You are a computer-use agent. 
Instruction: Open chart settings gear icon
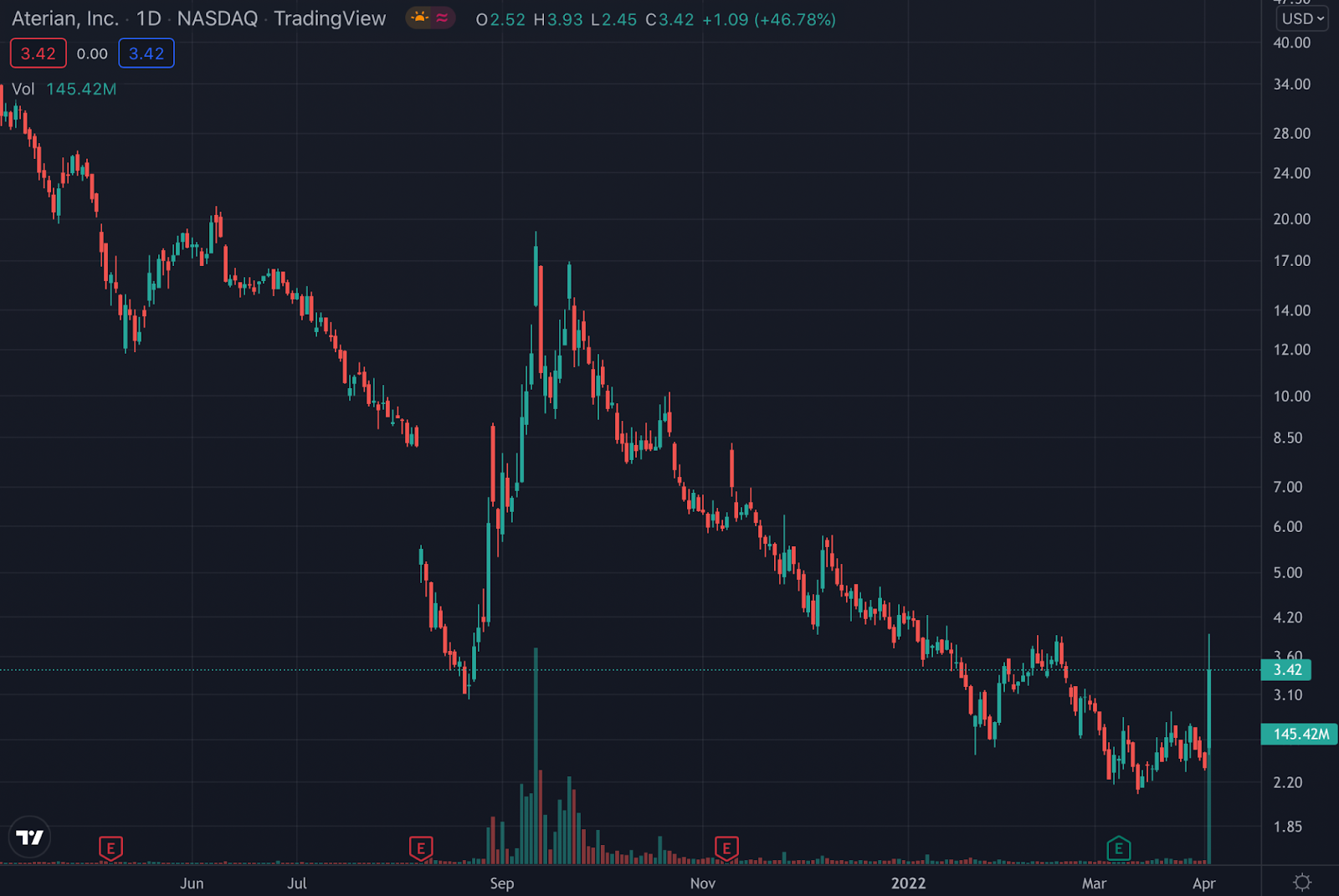pos(1302,882)
